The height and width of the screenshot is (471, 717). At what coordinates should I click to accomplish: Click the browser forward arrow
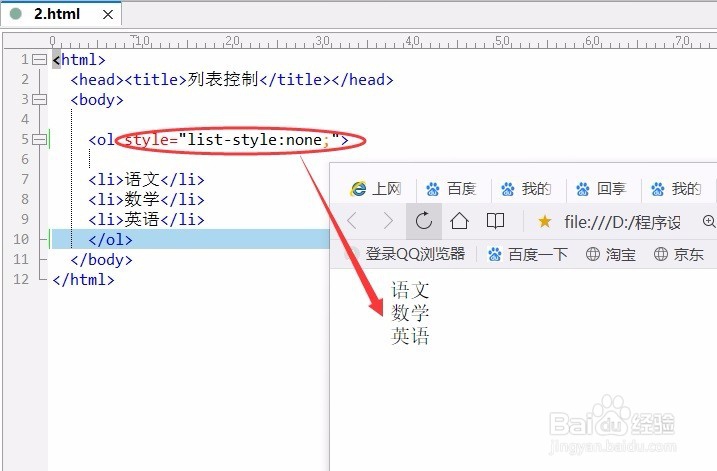point(388,221)
